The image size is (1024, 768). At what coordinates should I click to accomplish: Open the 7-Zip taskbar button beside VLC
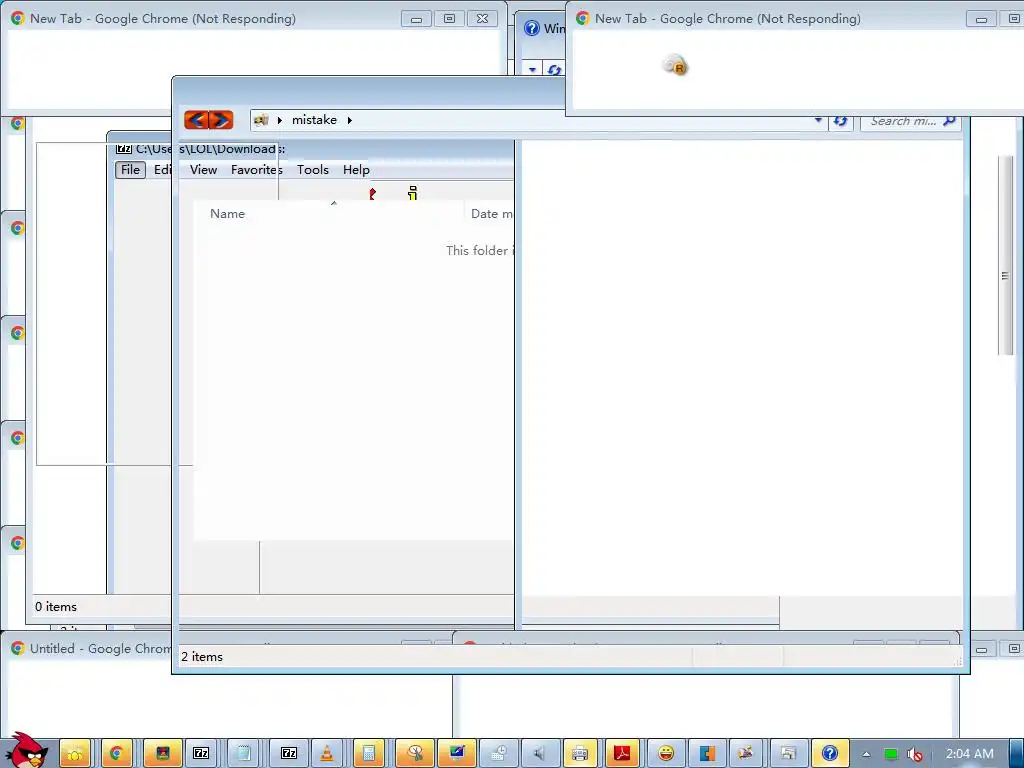pyautogui.click(x=289, y=754)
